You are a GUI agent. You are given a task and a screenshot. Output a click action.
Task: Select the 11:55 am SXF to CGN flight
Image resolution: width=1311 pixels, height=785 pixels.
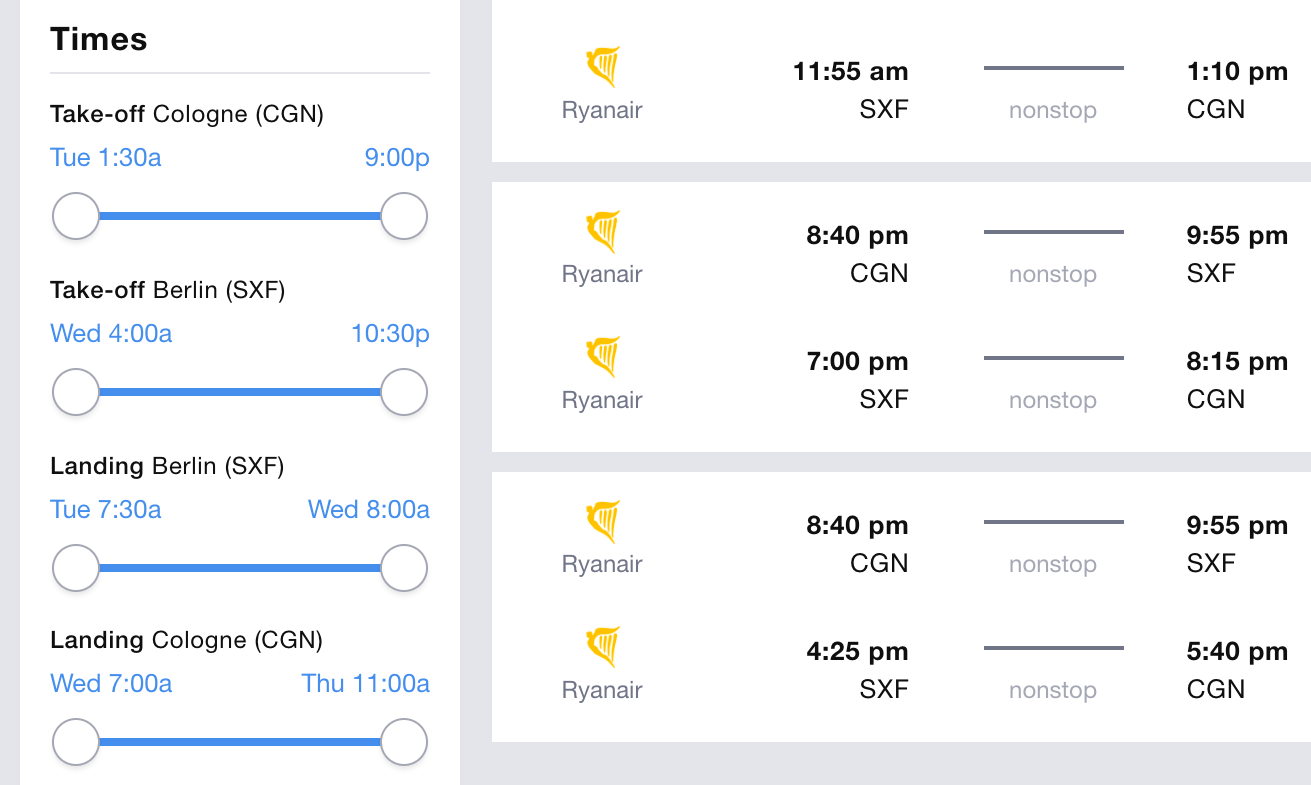901,81
